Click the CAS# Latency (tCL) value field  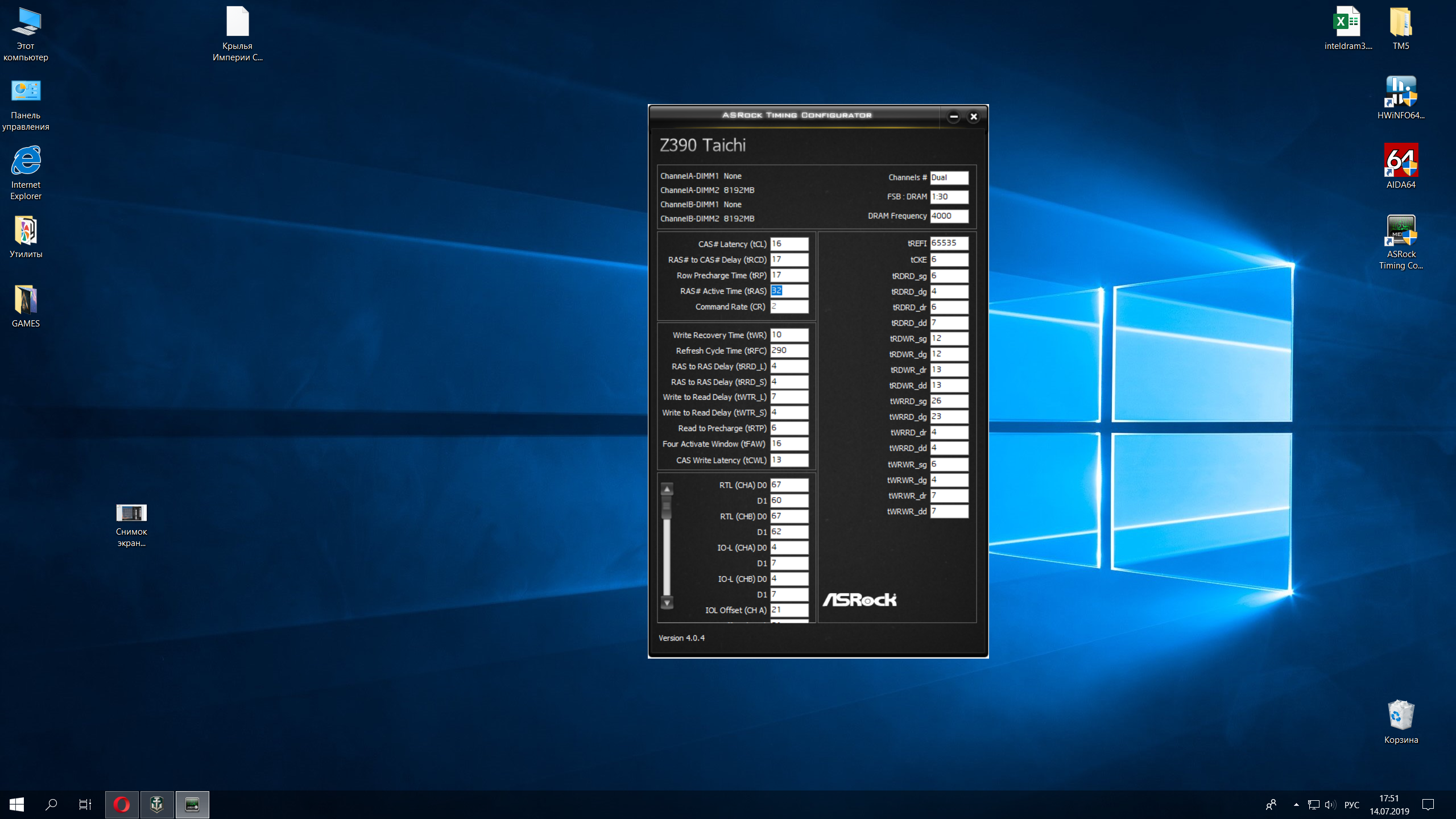pos(789,244)
